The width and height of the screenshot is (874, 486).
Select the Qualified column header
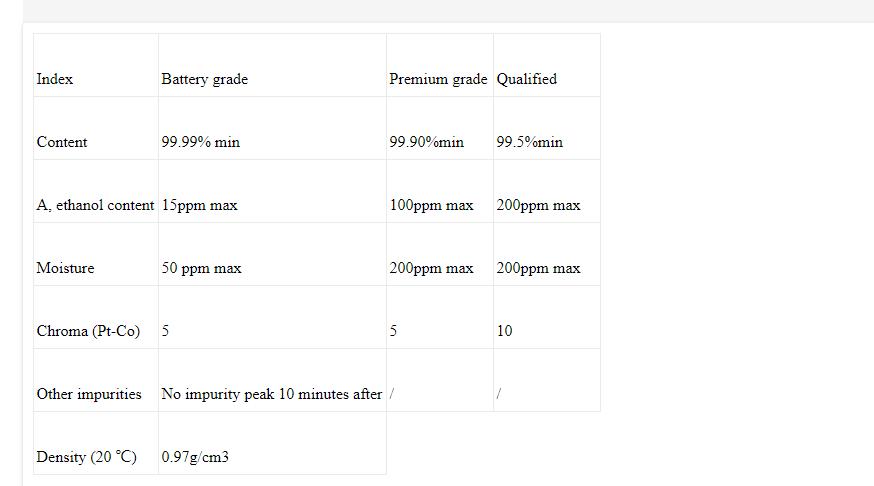(x=526, y=79)
